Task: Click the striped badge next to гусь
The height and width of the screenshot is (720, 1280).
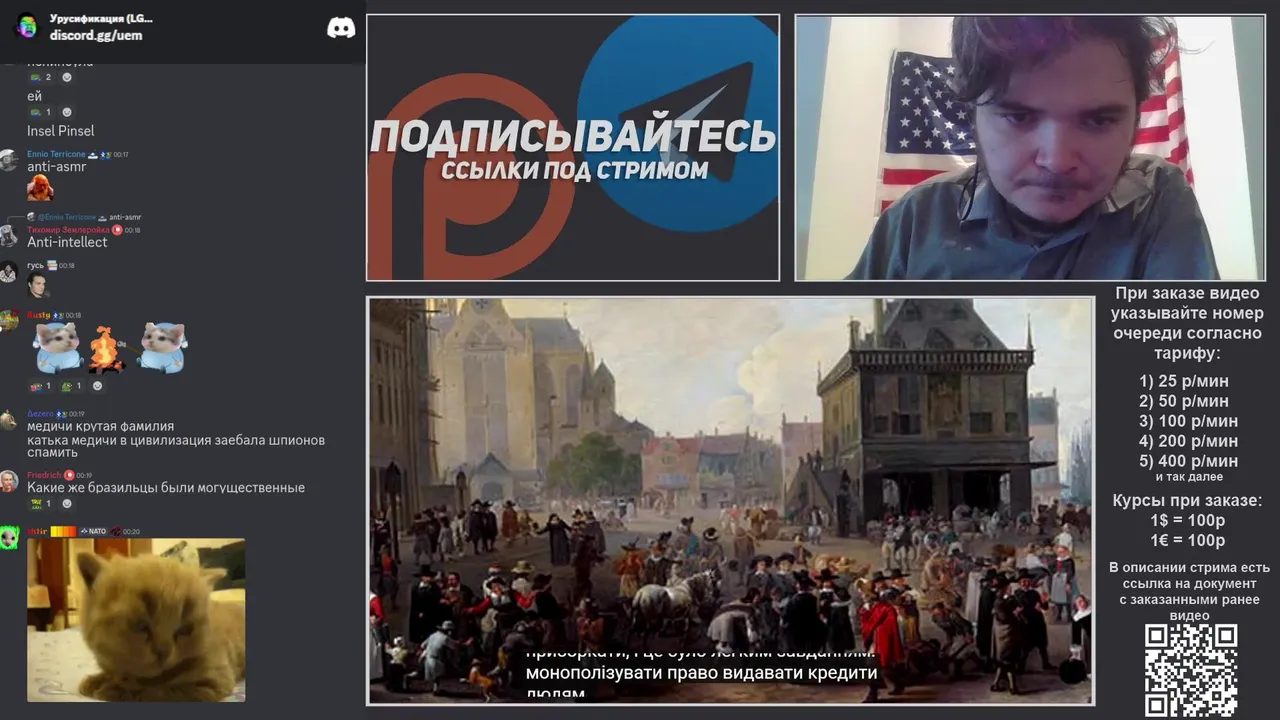Action: pos(52,266)
